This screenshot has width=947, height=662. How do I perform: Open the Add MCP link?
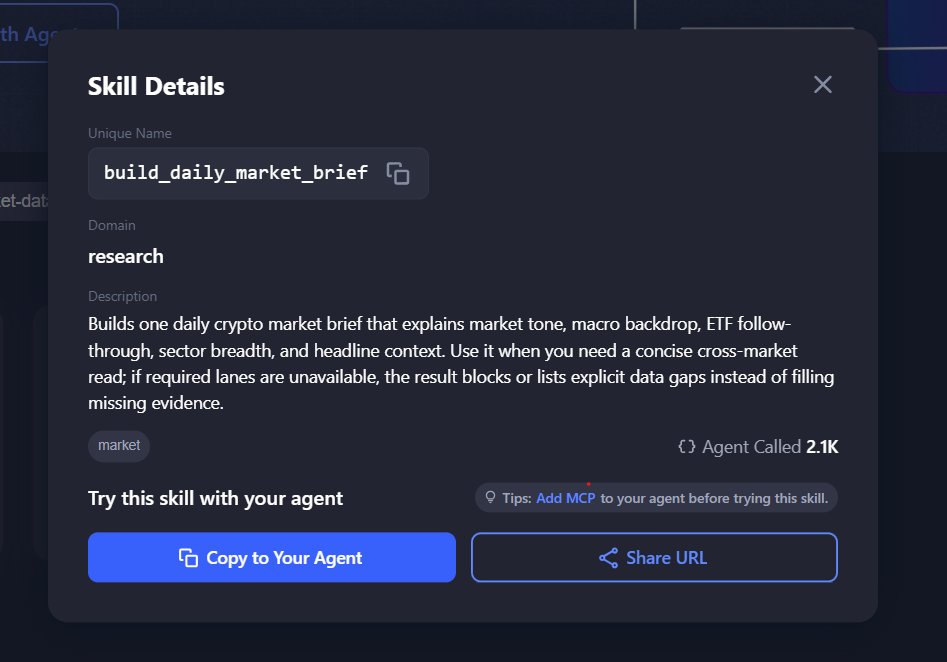click(x=565, y=498)
